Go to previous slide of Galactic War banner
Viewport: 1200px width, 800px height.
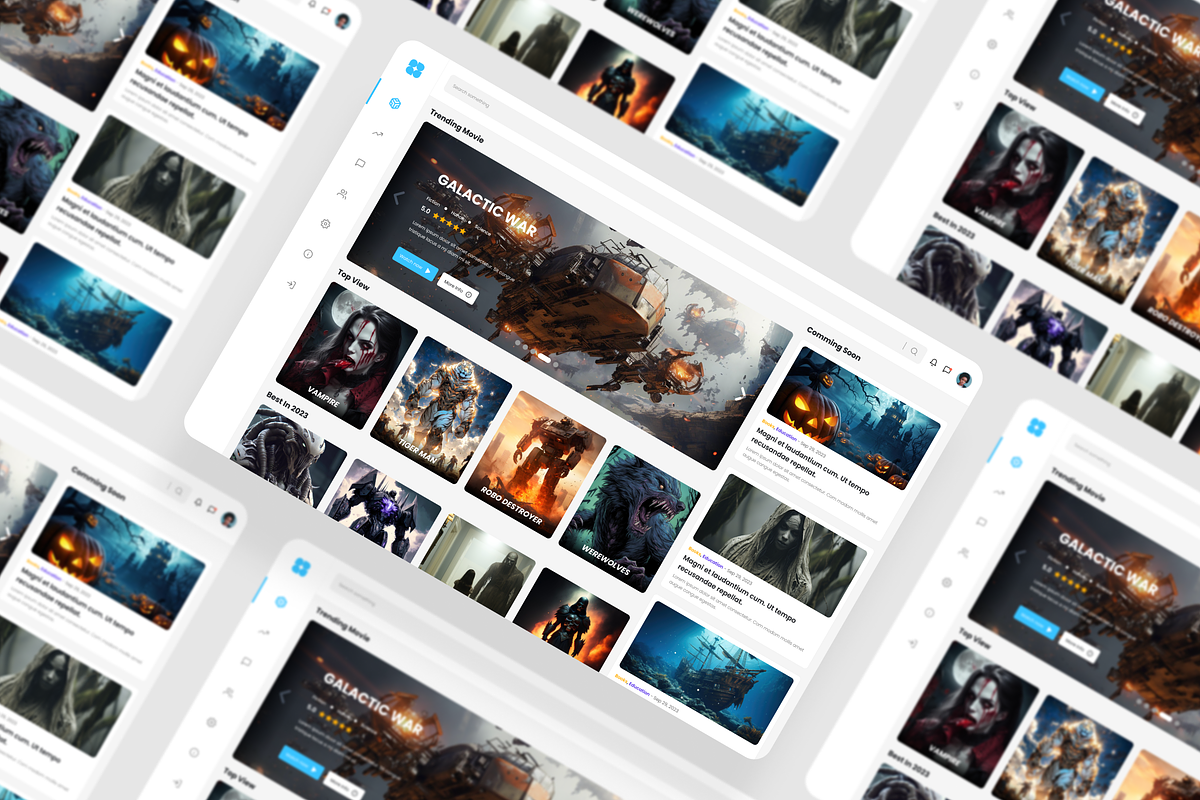(x=397, y=198)
